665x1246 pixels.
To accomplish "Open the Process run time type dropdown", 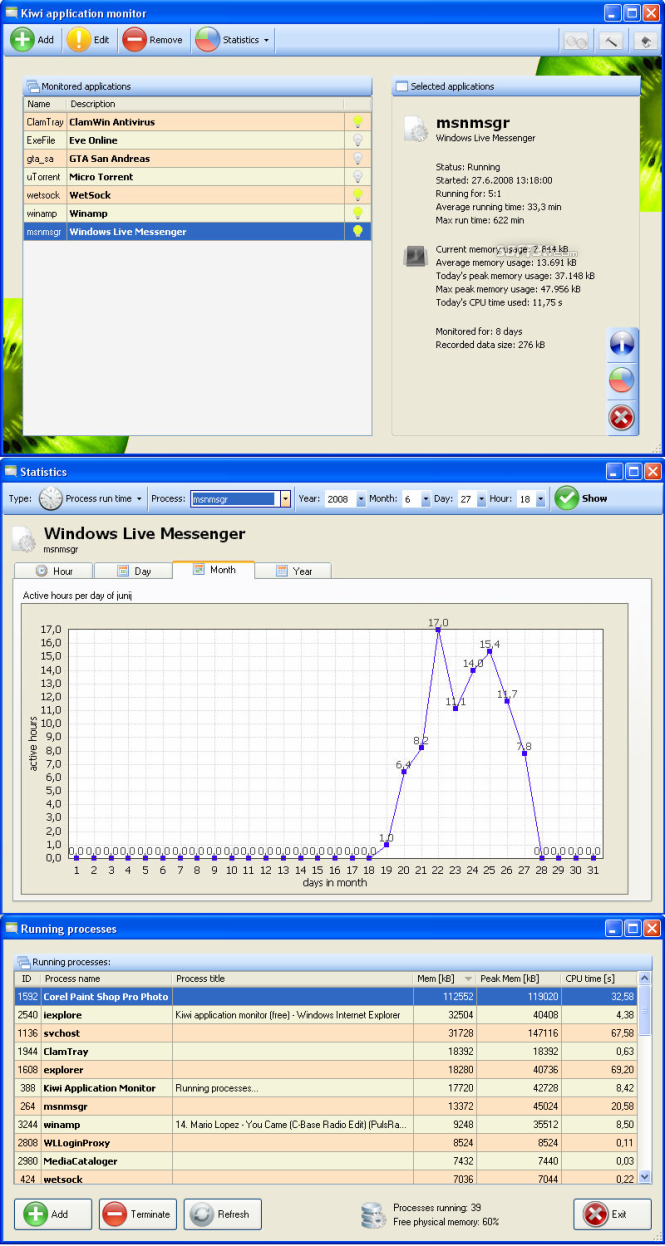I will coord(93,498).
